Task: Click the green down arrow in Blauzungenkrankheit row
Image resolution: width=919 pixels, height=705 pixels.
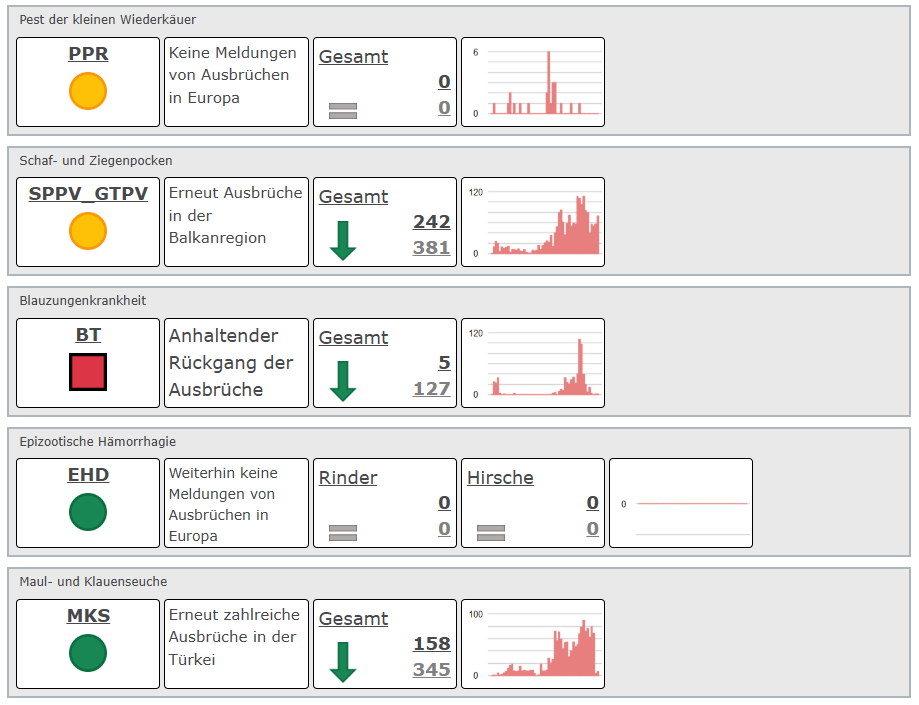Action: pos(343,381)
